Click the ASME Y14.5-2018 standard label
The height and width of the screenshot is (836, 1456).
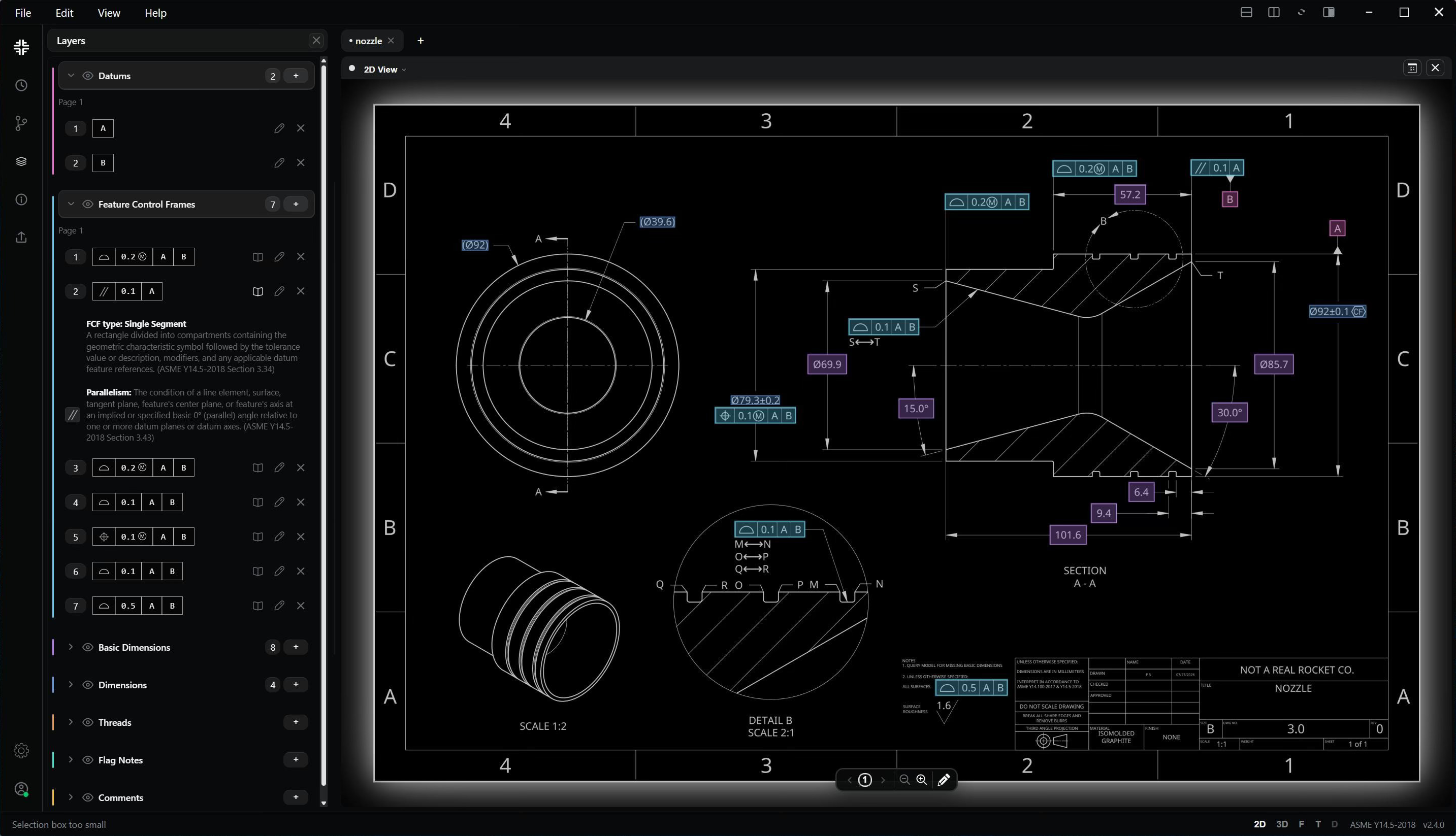(1382, 824)
